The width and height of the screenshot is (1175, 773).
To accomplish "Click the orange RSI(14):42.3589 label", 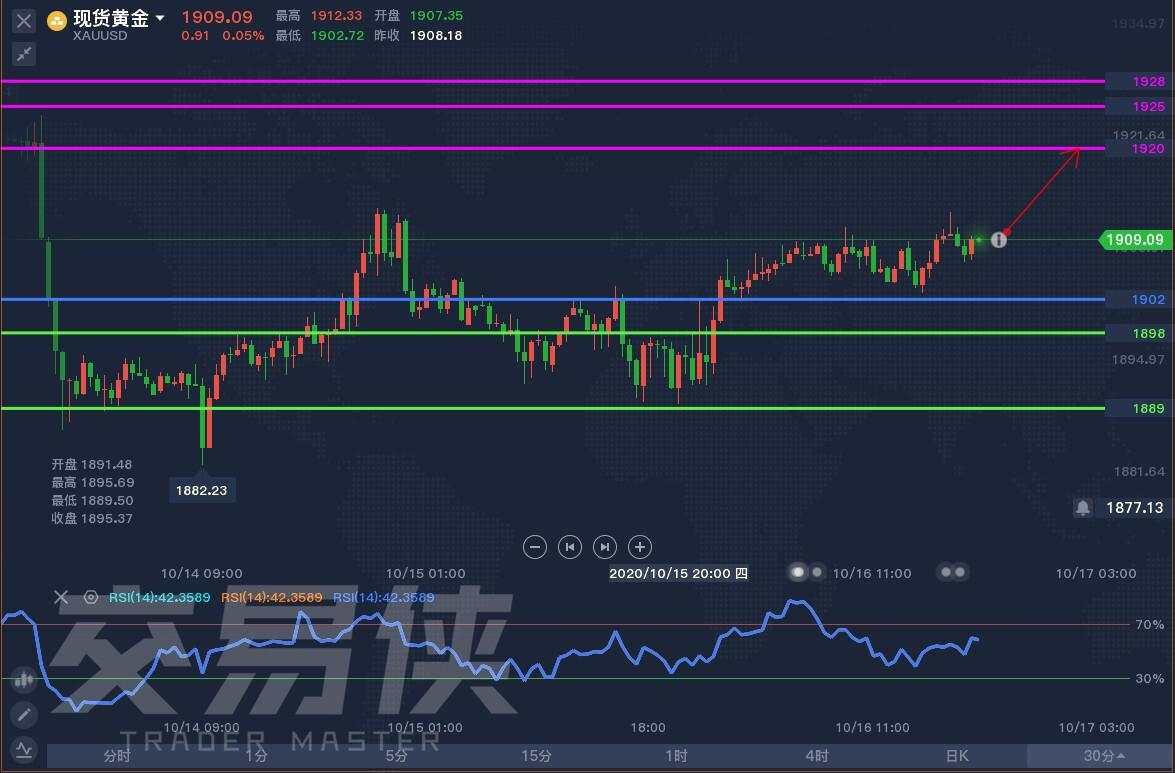I will (271, 597).
